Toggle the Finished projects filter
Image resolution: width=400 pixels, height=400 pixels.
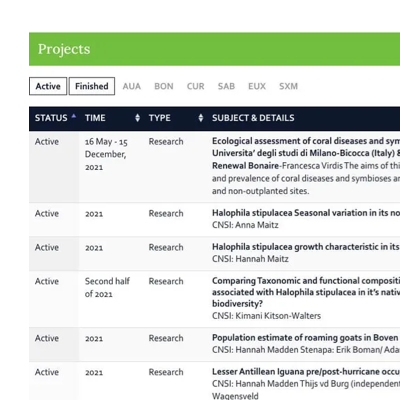pyautogui.click(x=92, y=86)
